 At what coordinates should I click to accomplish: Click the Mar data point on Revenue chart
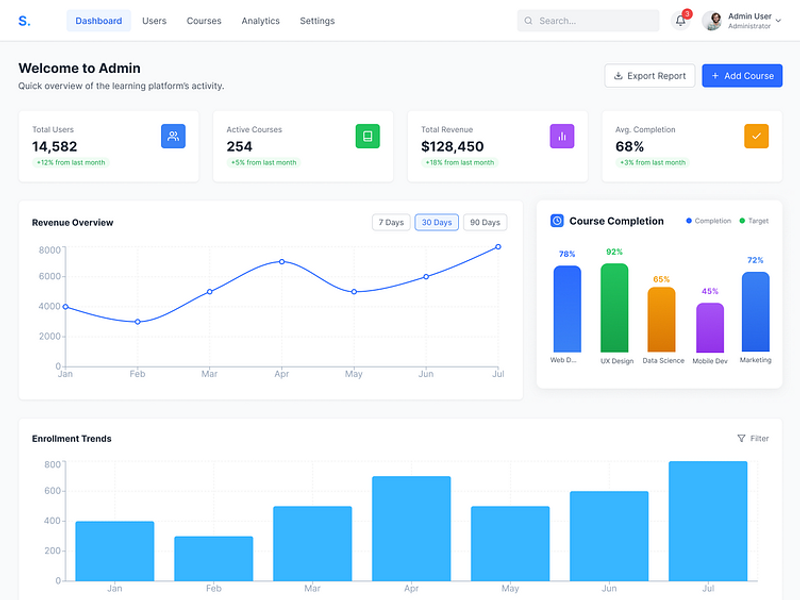click(210, 292)
